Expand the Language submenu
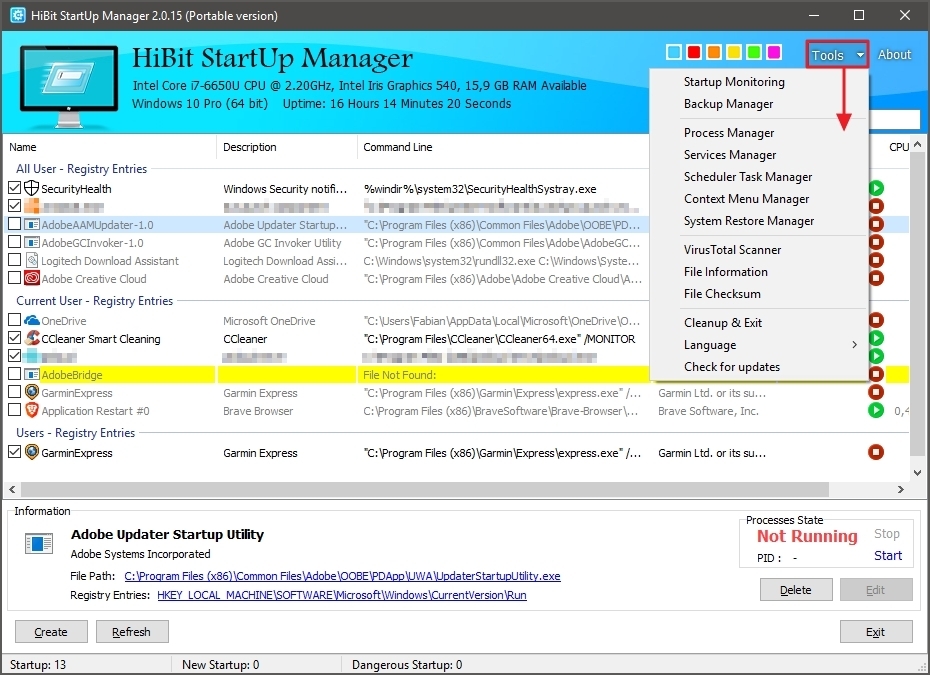Viewport: 930px width, 675px height. click(x=759, y=345)
